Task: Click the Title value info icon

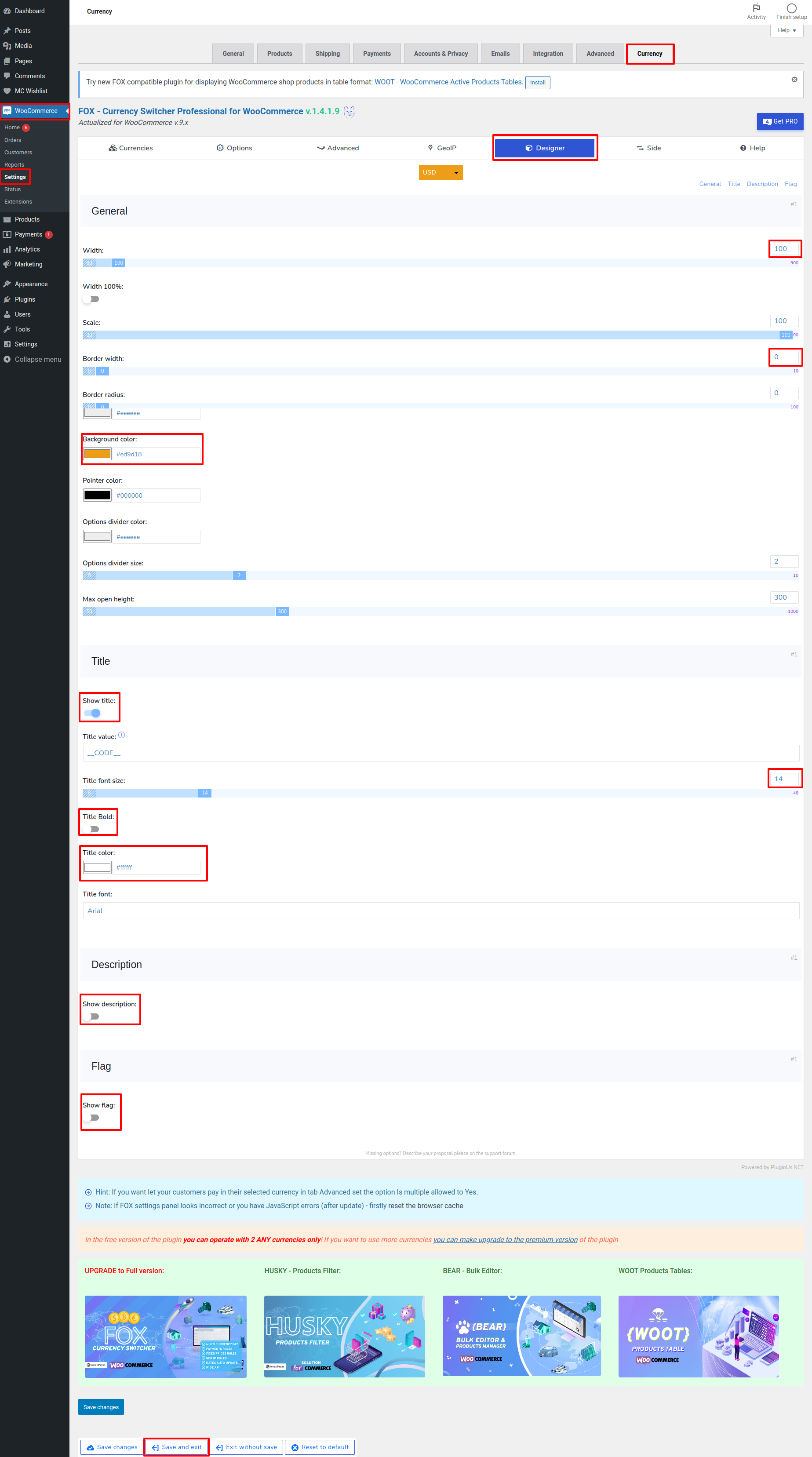Action: coord(122,735)
